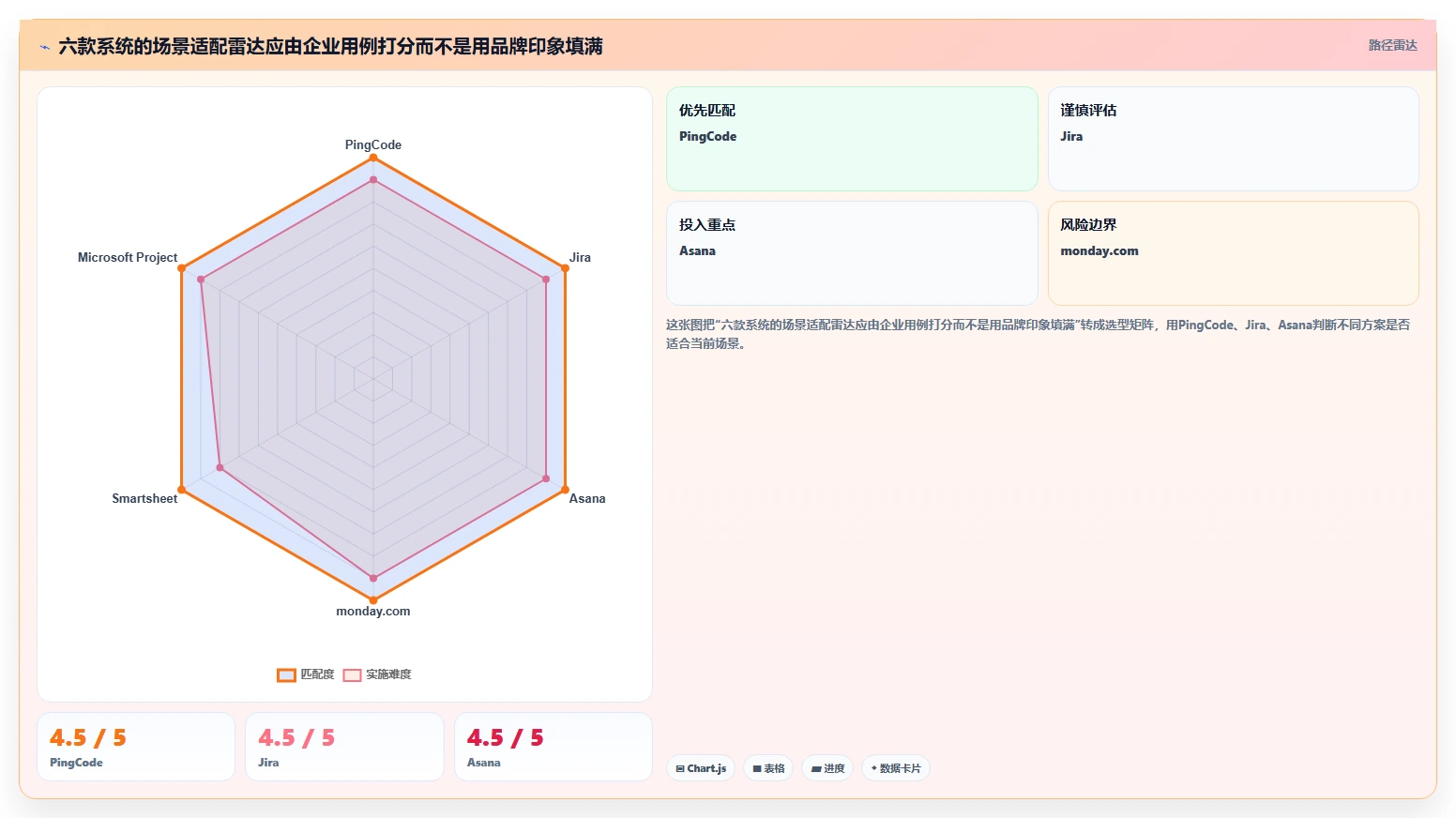
Task: Click the orange 匹配度 legend swatch
Action: (286, 675)
